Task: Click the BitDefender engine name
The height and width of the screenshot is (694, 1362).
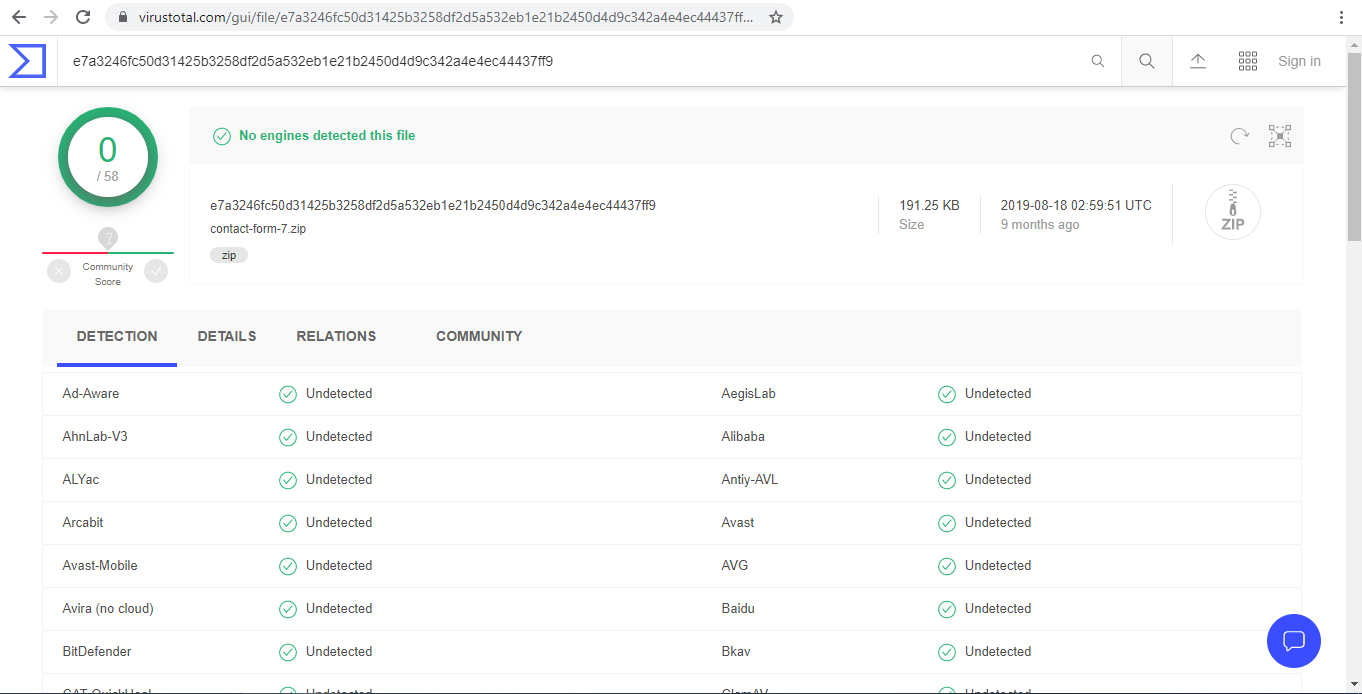Action: (x=97, y=652)
